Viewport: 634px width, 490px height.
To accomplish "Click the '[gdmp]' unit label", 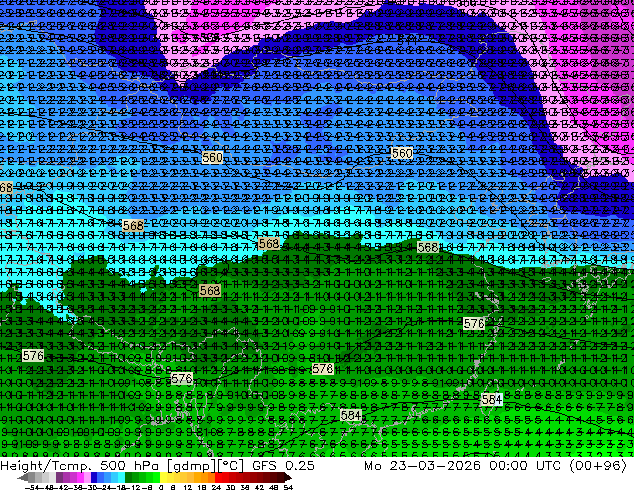I will click(191, 466).
